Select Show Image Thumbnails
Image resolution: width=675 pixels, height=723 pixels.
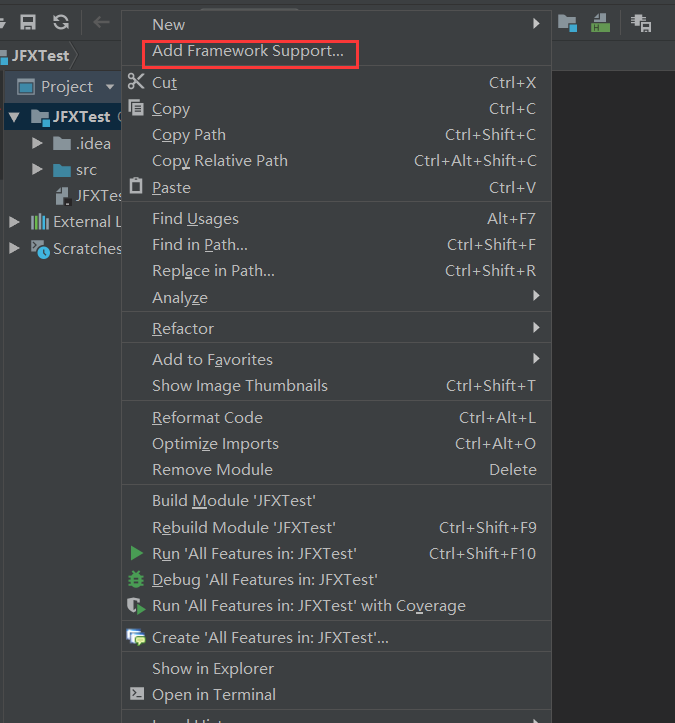point(337,385)
